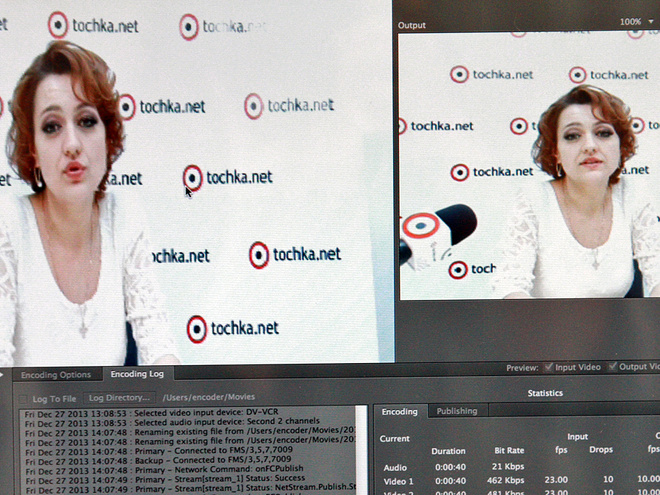Toggle the Output Video preview checkbox
660x495 pixels.
[612, 367]
